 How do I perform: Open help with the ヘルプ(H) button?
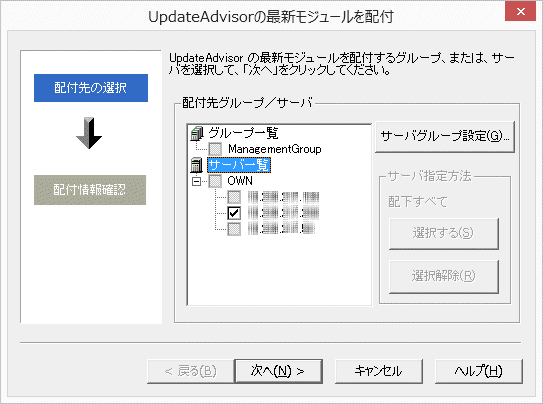479,371
